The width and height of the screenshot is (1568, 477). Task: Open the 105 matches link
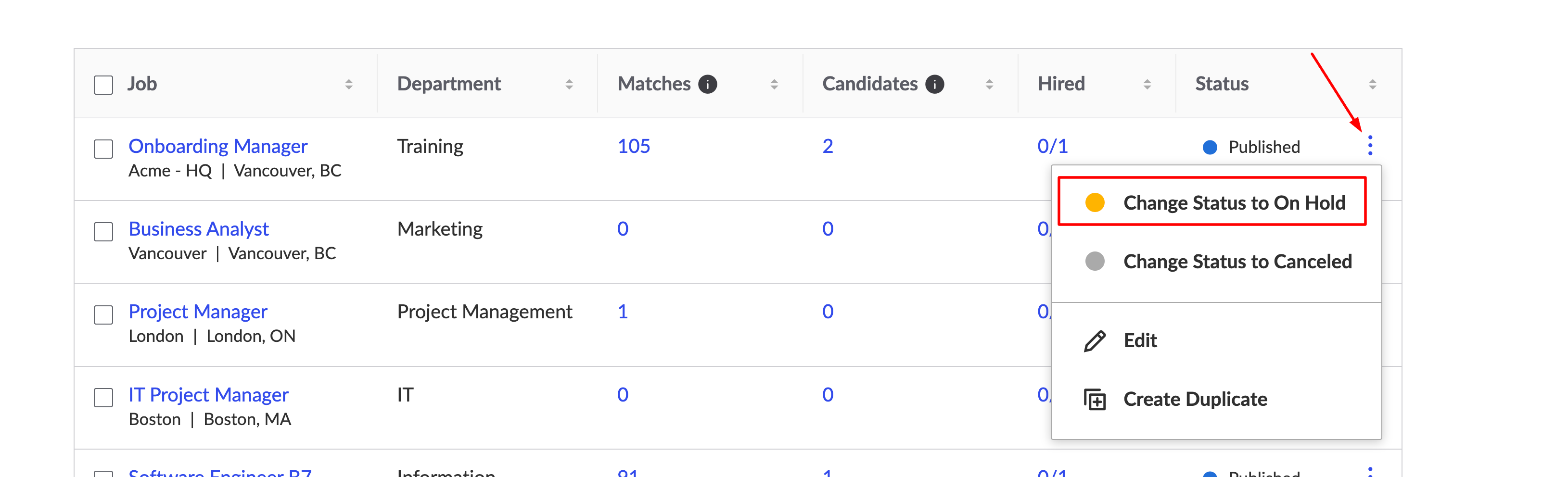(x=634, y=146)
